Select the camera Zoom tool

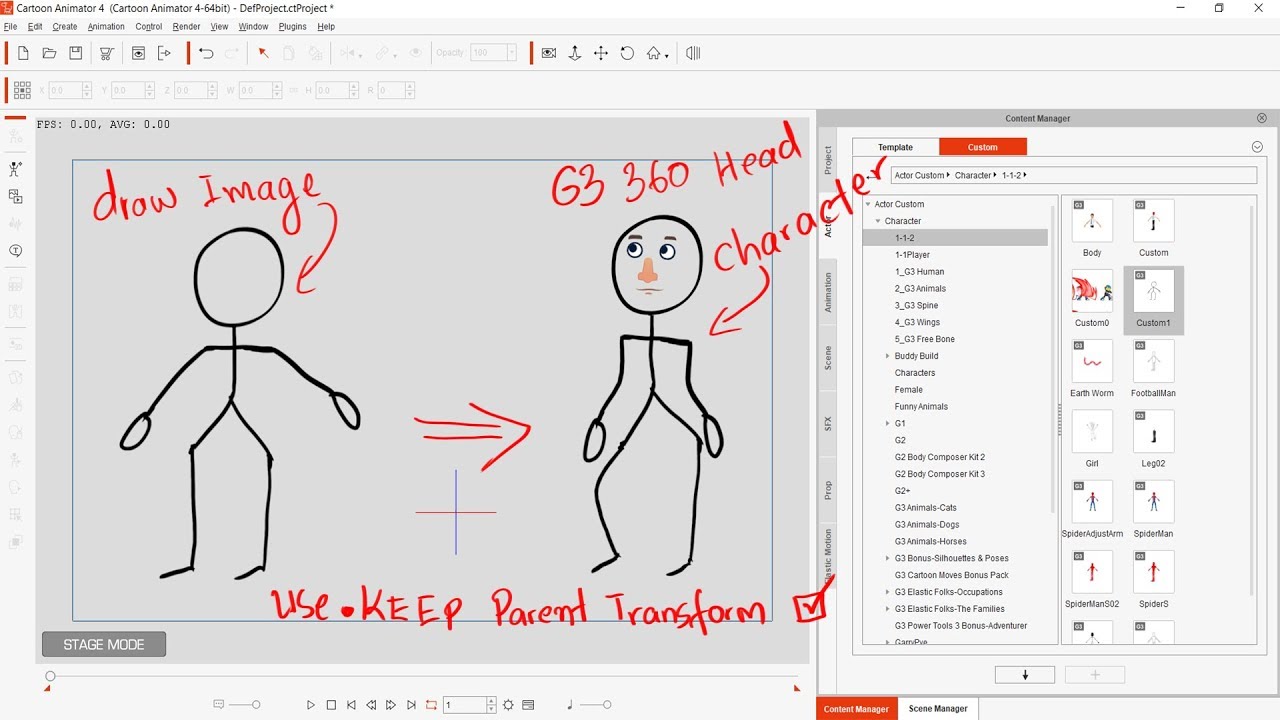coord(575,53)
